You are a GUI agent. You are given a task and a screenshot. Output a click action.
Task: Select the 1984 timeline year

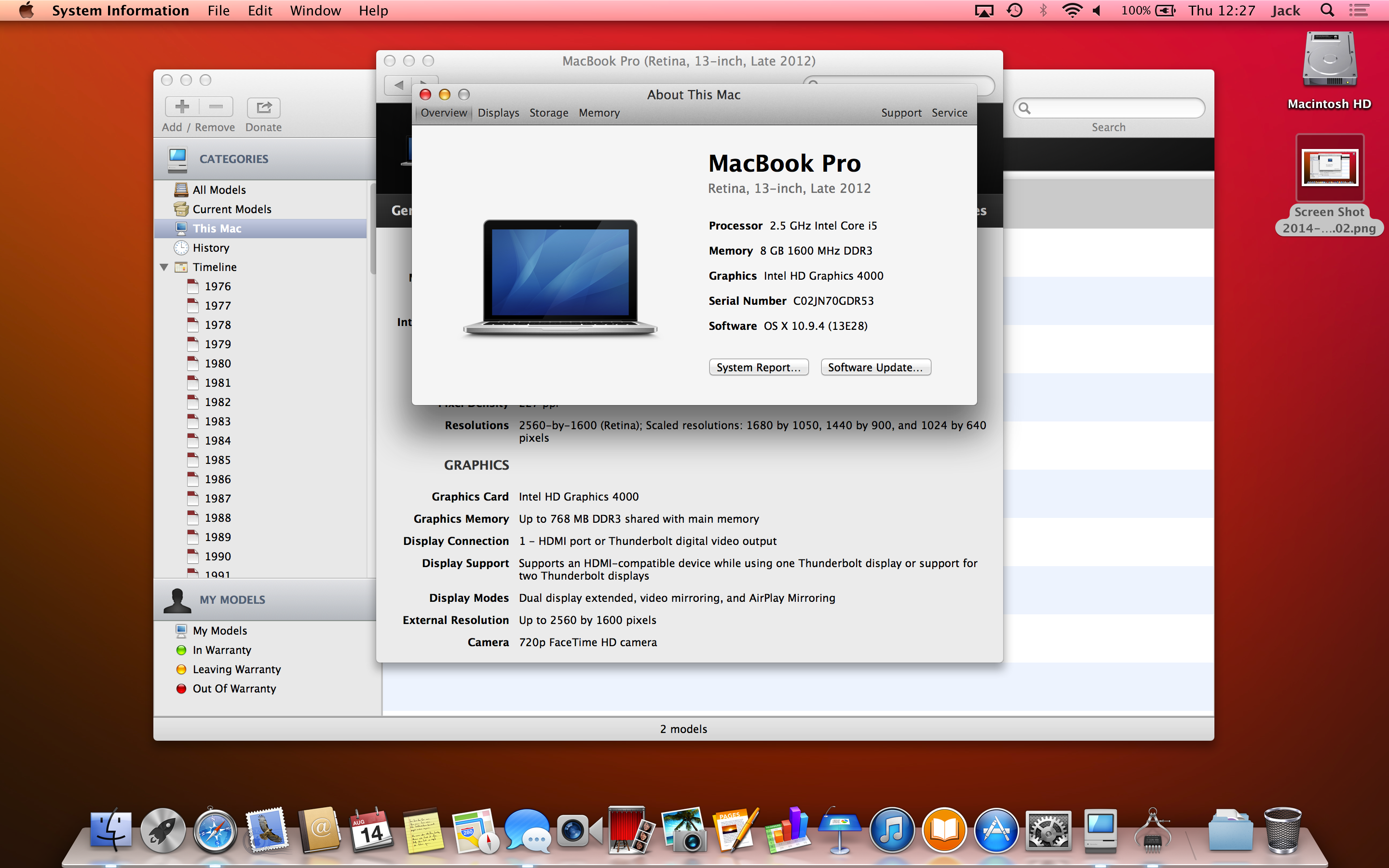tap(218, 441)
